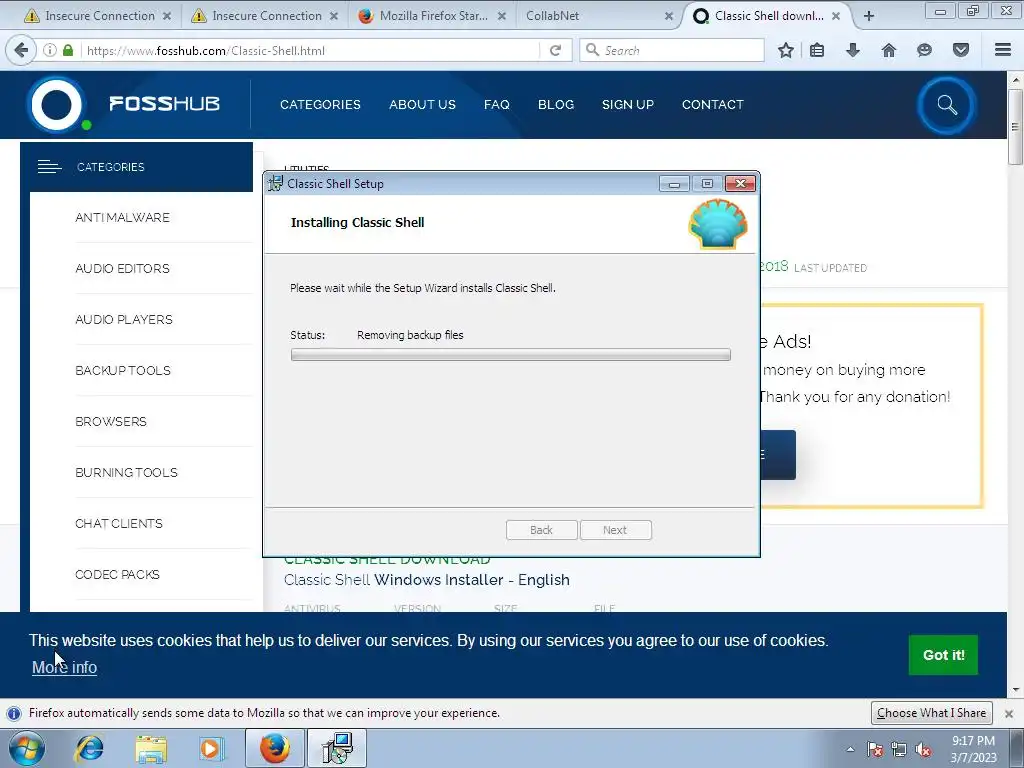Click the Categories hamburger lines icon
Screen dimensions: 1024x768
(50, 167)
